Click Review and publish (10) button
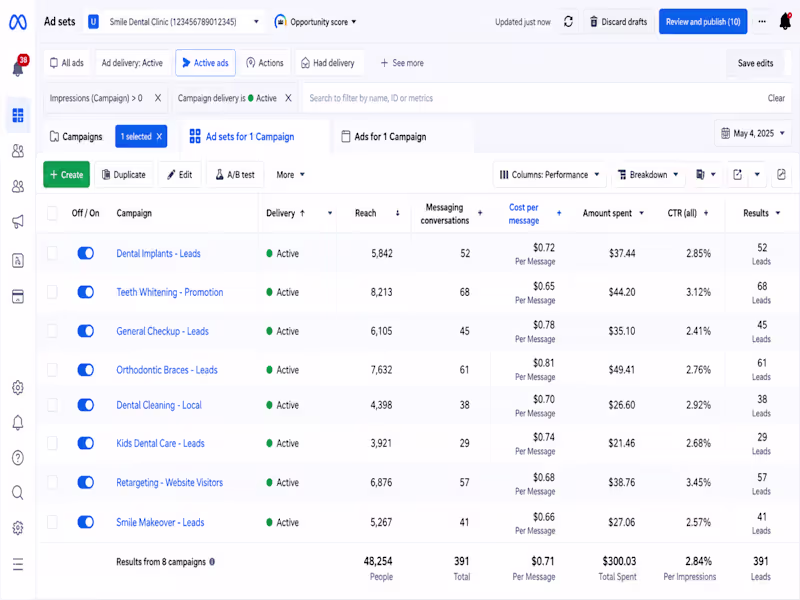Image resolution: width=800 pixels, height=600 pixels. tap(703, 21)
